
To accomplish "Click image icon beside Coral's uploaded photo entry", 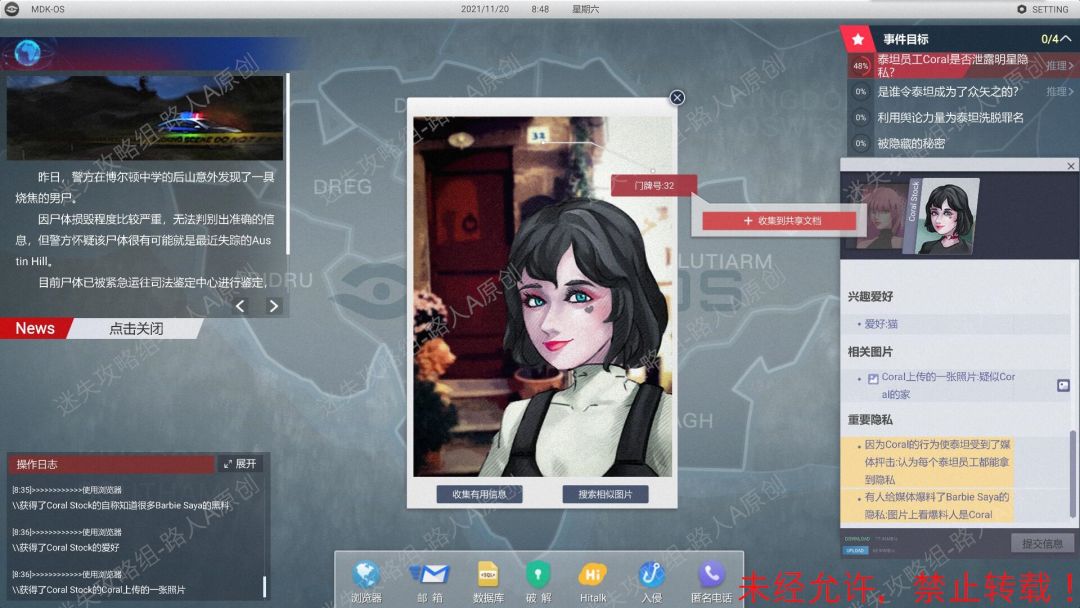I will 1063,385.
